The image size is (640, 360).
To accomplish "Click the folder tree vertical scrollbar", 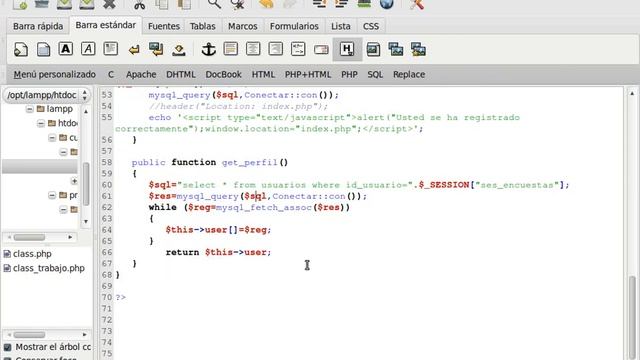I will [86, 184].
